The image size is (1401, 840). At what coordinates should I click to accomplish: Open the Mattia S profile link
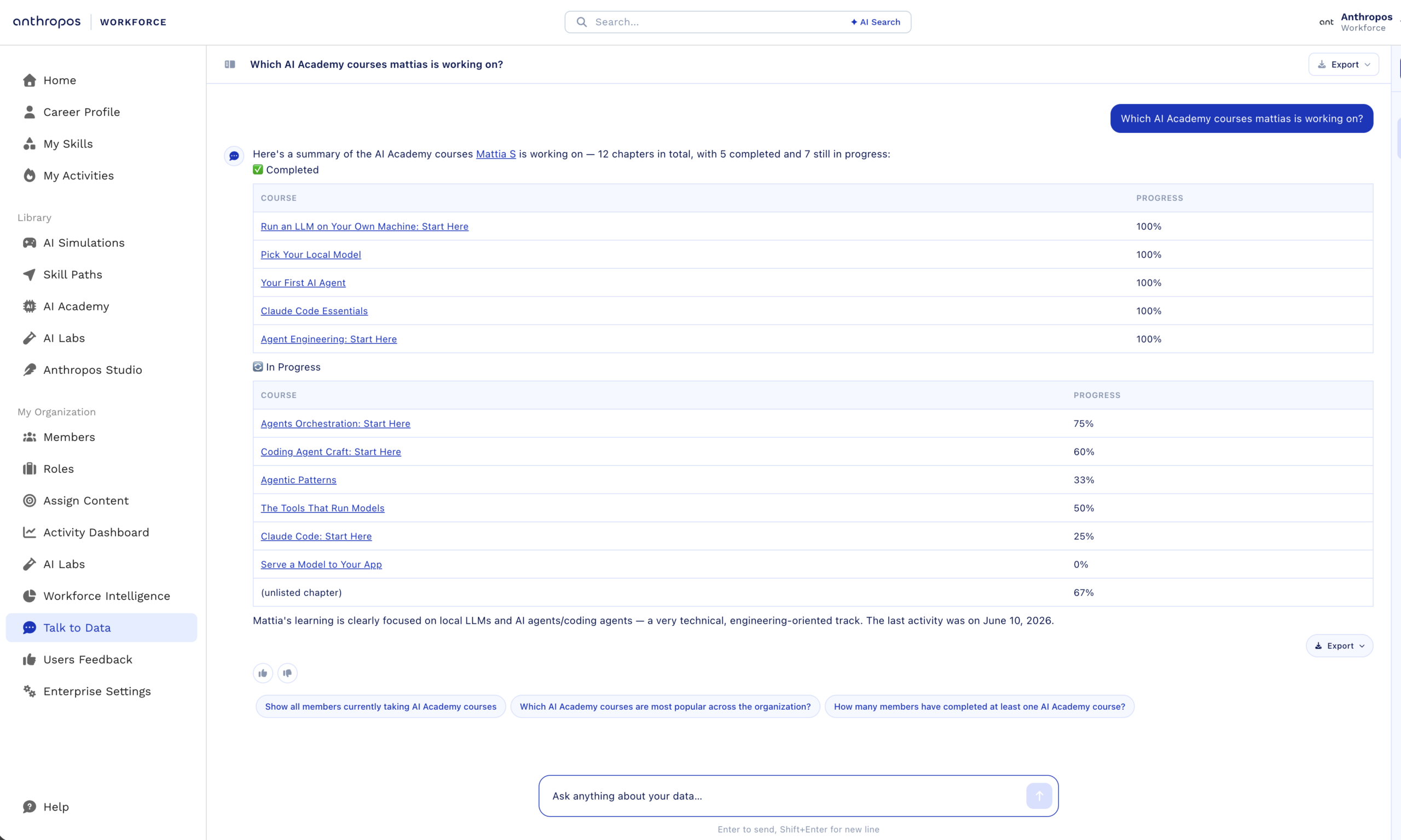(x=495, y=154)
